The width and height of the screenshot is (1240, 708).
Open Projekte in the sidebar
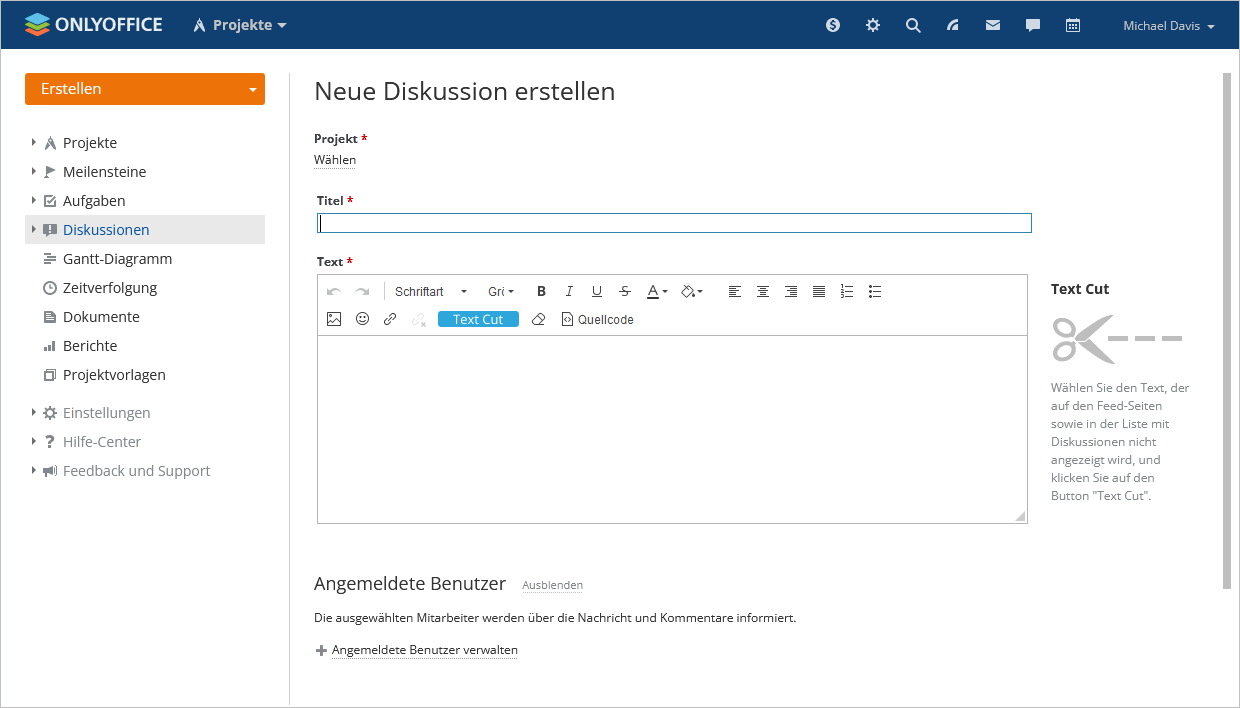tap(90, 143)
